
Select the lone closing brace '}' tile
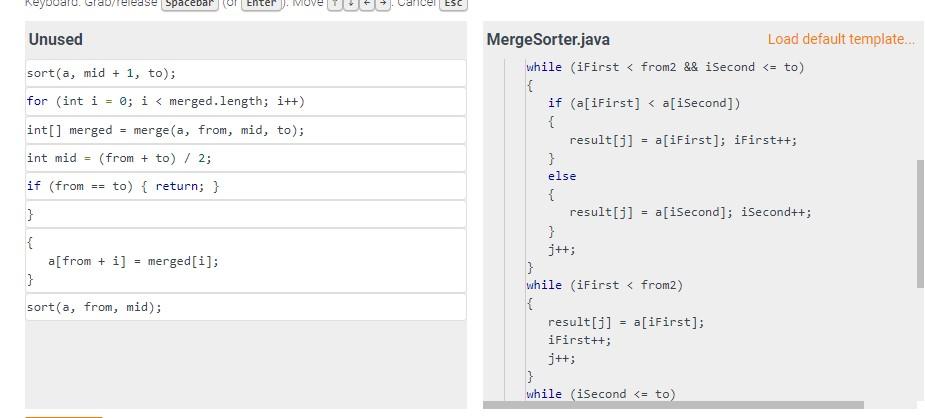[245, 215]
